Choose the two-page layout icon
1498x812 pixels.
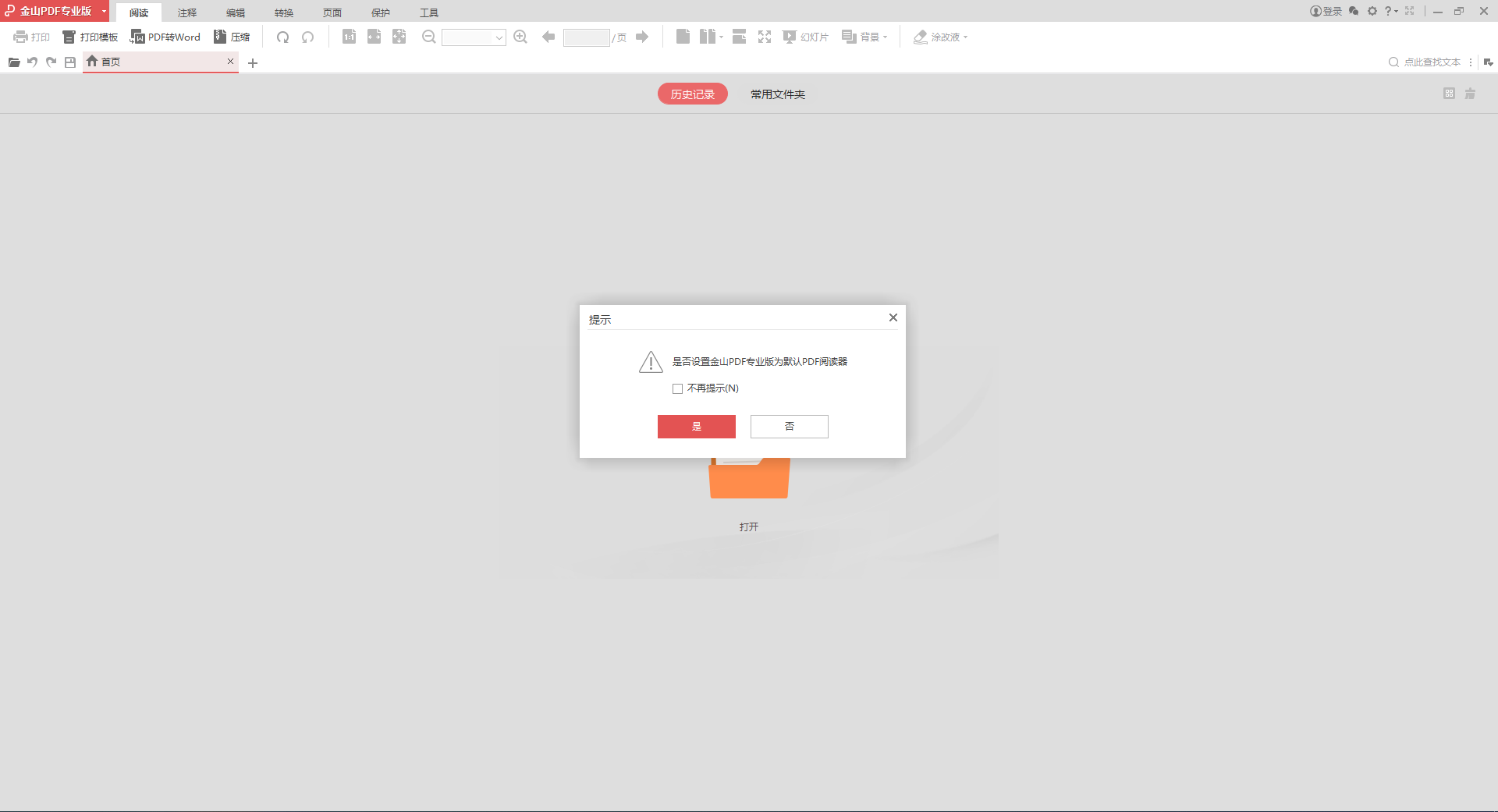pos(708,37)
